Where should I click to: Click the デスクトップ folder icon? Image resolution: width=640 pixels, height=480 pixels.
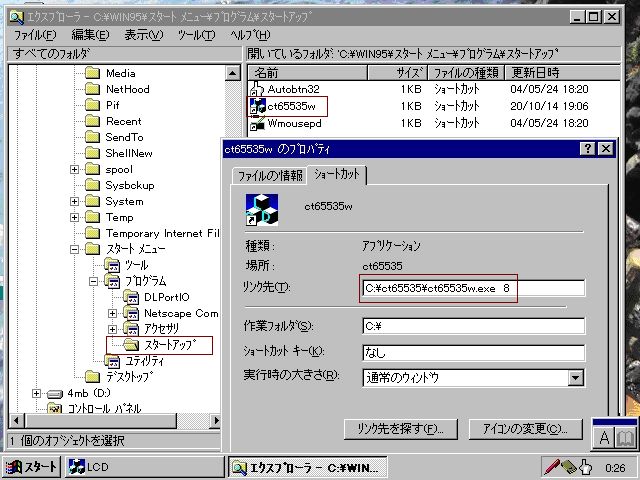[x=92, y=377]
